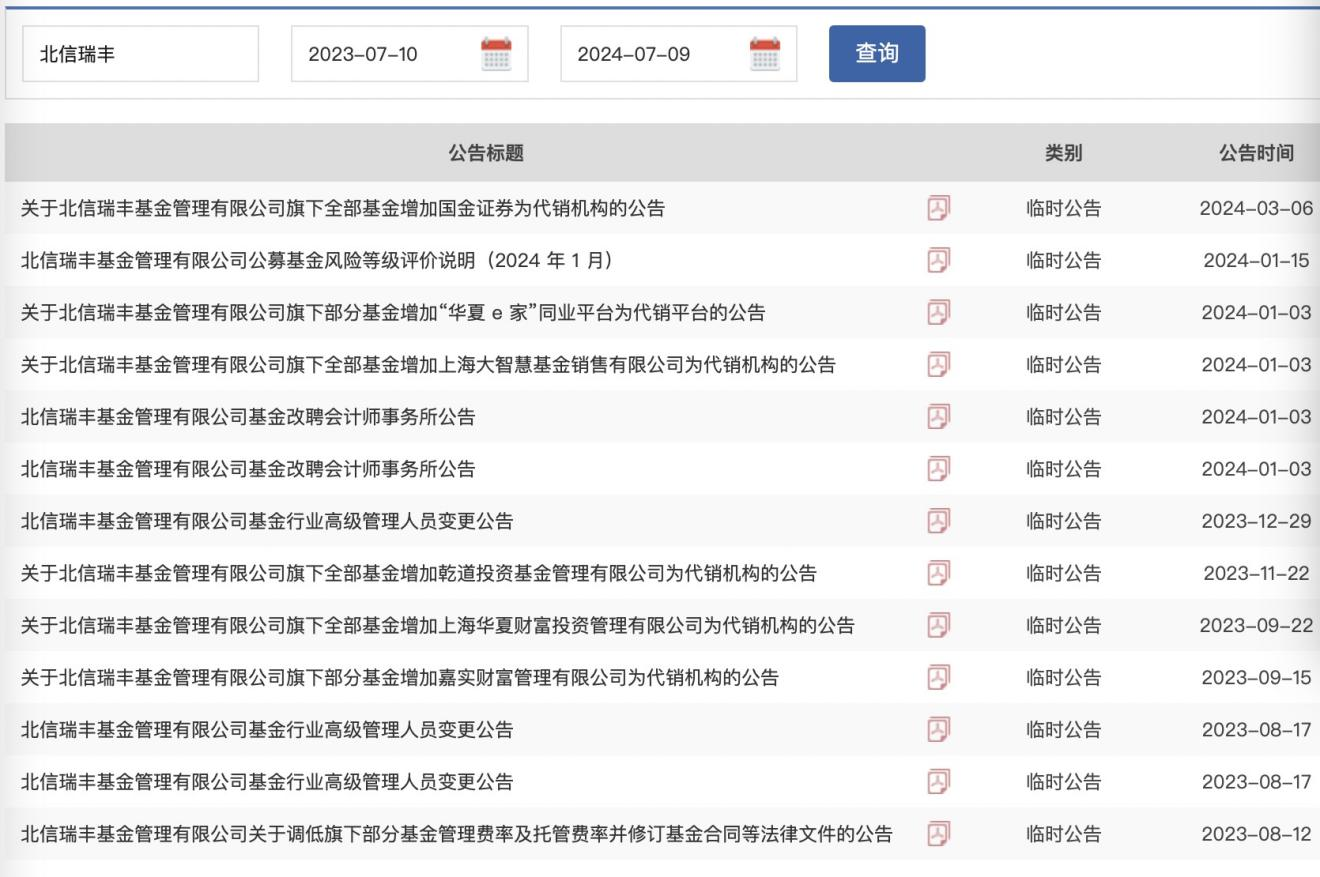The width and height of the screenshot is (1320, 877).
Task: Click 临时公告 in the 调低管理费率 row
Action: pyautogui.click(x=1064, y=833)
